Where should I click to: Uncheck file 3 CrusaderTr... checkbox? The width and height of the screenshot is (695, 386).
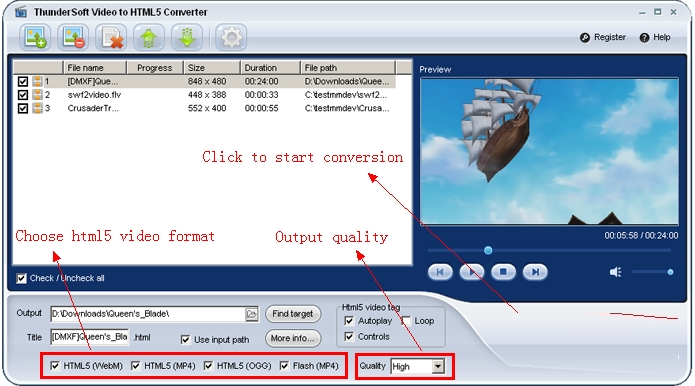tap(23, 108)
